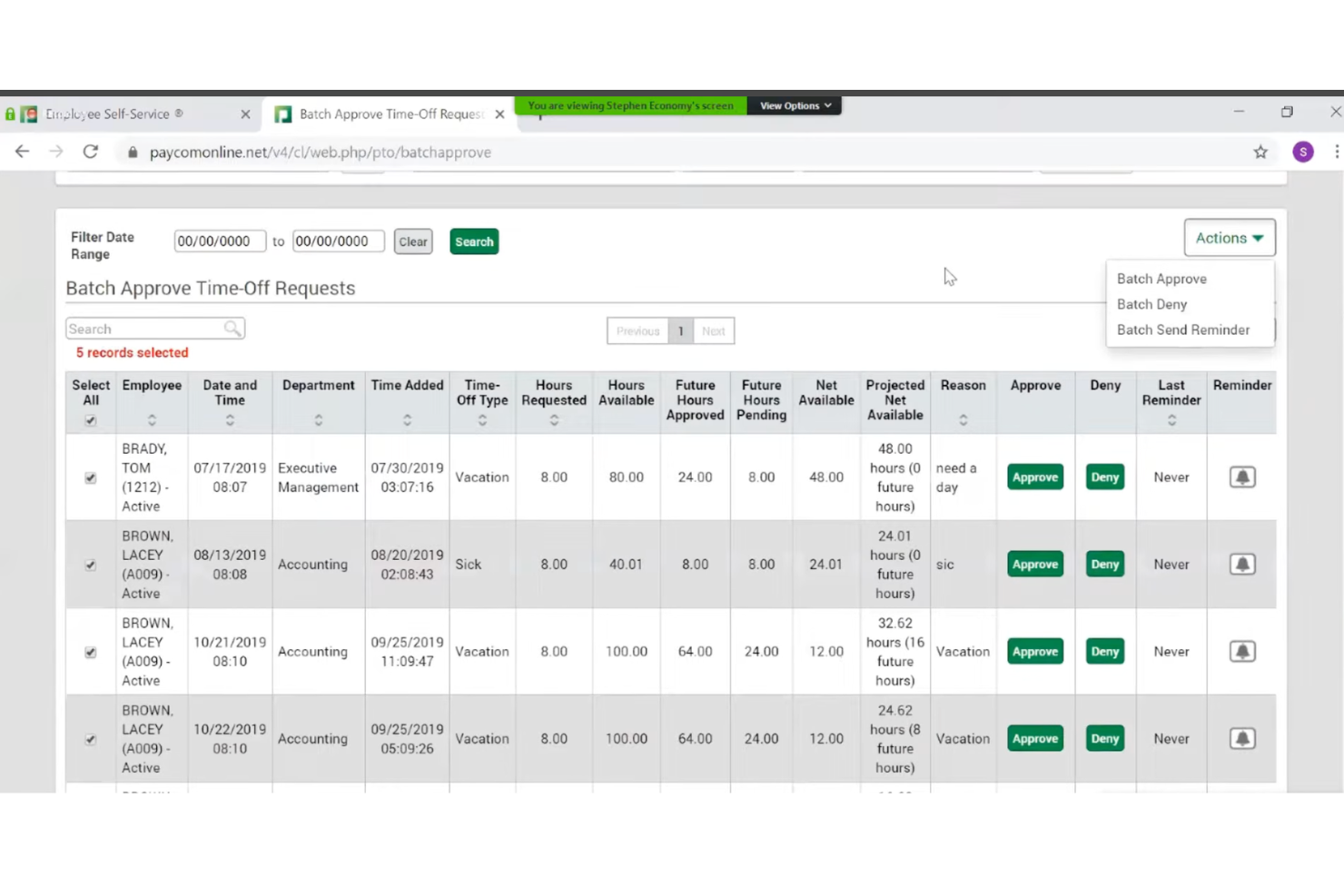
Task: Click reminder bell for 10/22/2019 vacation row
Action: click(1242, 738)
